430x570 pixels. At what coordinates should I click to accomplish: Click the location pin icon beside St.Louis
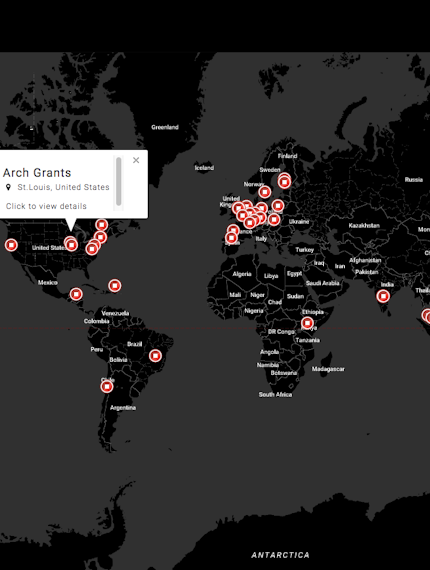click(8, 187)
